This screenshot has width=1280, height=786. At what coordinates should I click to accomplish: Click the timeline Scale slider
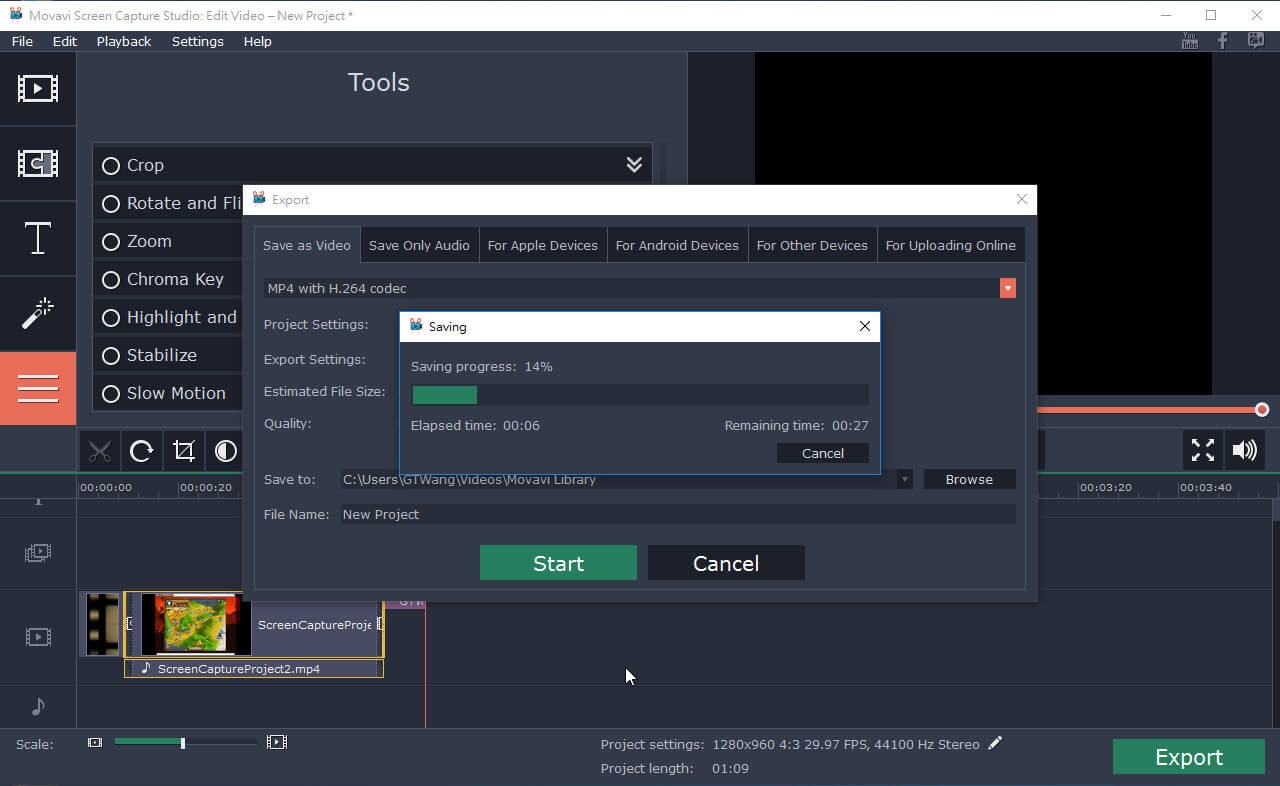click(x=182, y=743)
